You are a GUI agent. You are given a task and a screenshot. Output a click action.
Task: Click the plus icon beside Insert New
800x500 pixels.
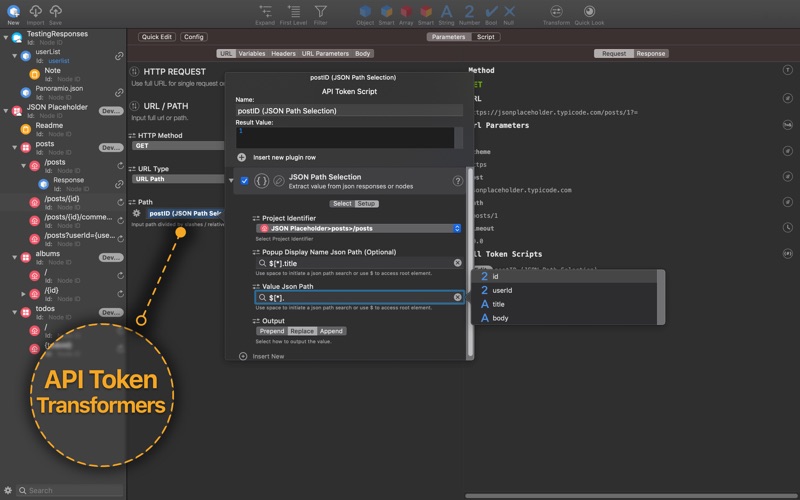click(x=243, y=356)
